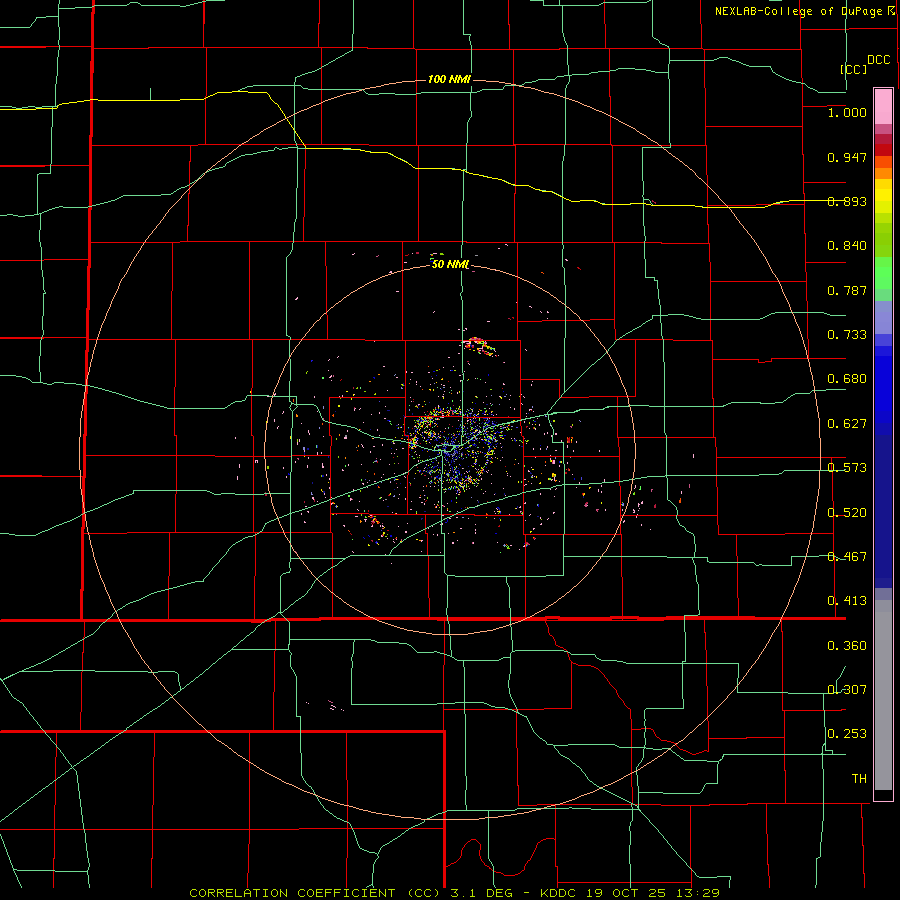Select the 0.467 scale value
900x900 pixels.
pos(847,557)
